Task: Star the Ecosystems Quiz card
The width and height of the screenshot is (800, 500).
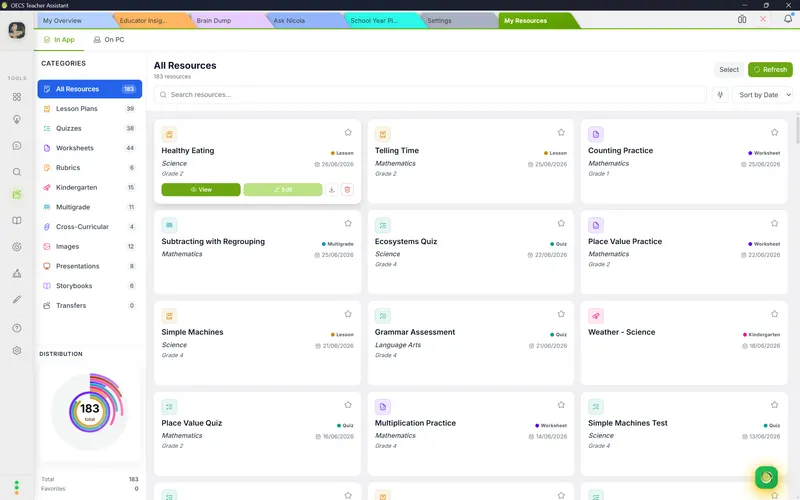Action: click(x=561, y=223)
